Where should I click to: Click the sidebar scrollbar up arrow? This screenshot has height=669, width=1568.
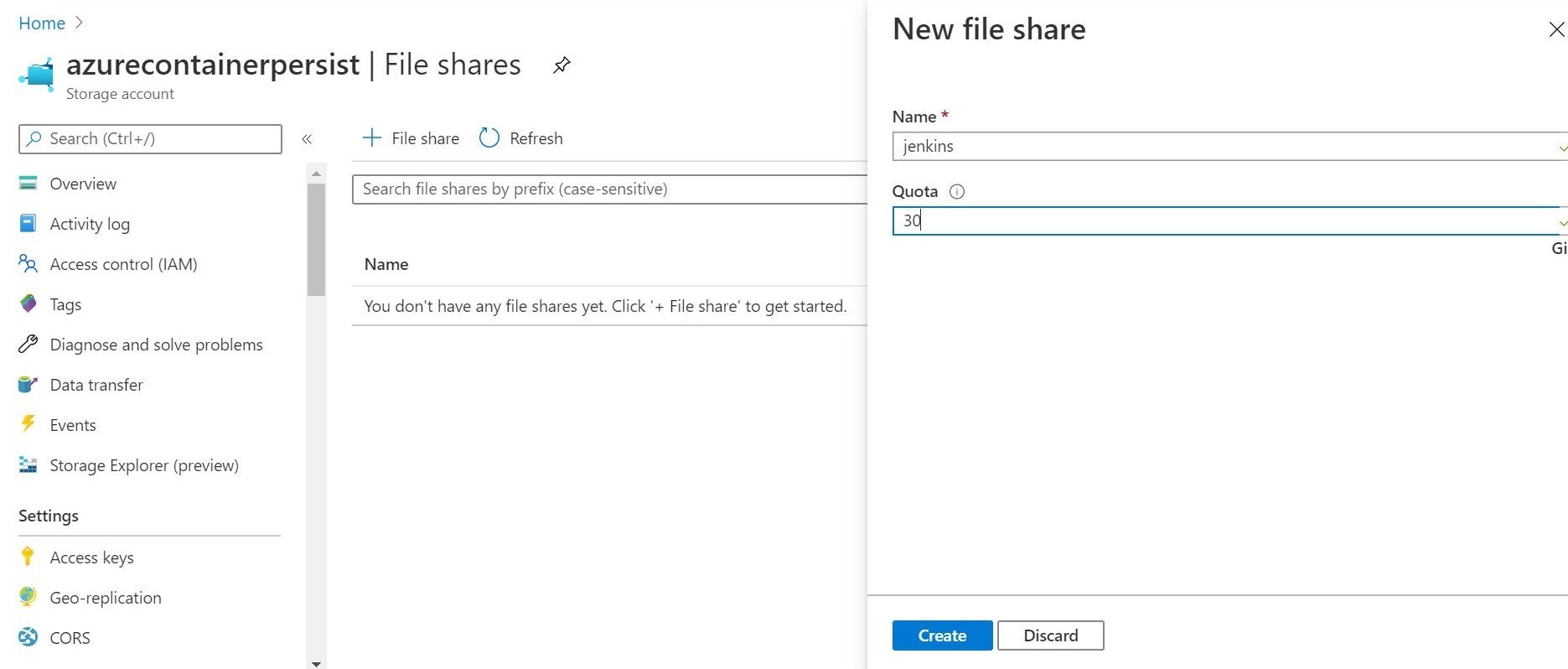pyautogui.click(x=316, y=174)
